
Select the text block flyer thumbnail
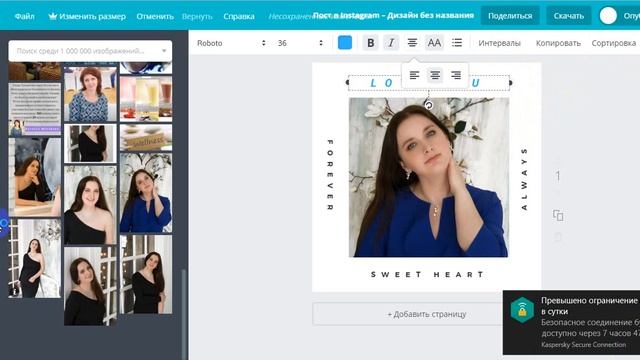35,109
